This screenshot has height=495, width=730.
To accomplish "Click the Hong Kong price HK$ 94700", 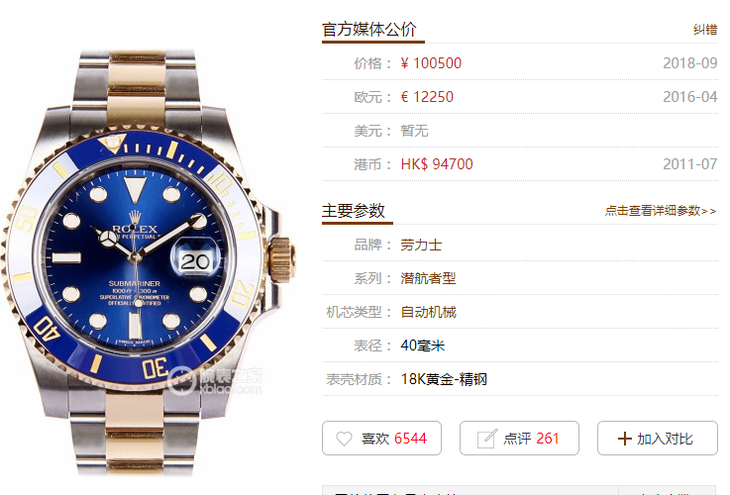I will pos(437,164).
